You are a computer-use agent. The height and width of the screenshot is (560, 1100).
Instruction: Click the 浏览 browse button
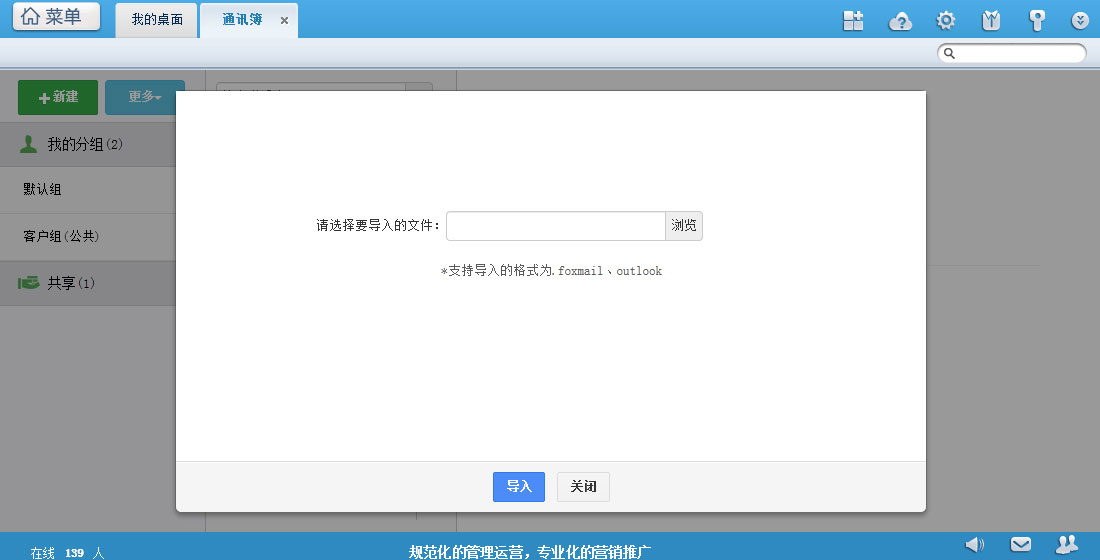click(684, 226)
